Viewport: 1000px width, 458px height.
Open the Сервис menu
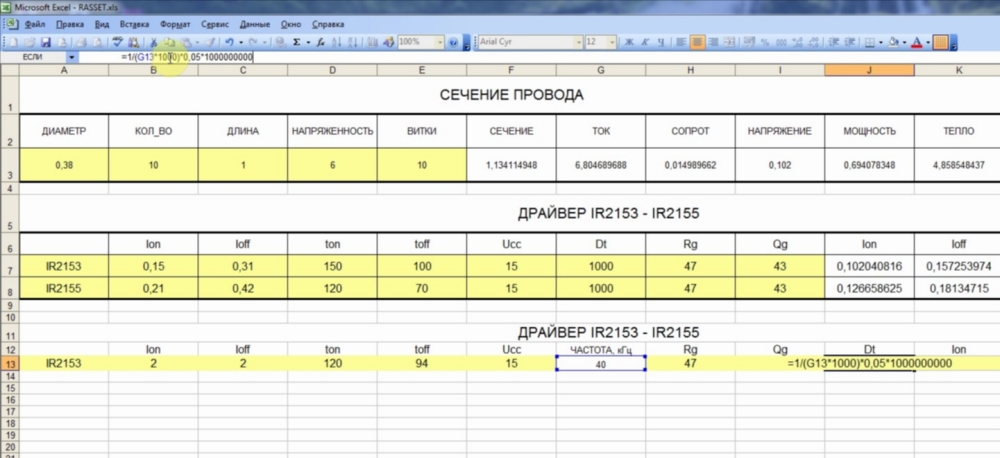point(216,24)
